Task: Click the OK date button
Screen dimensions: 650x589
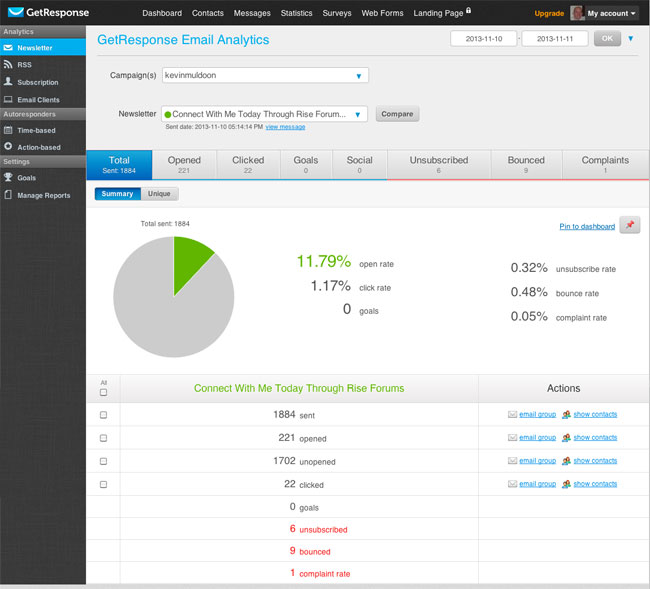Action: click(607, 39)
